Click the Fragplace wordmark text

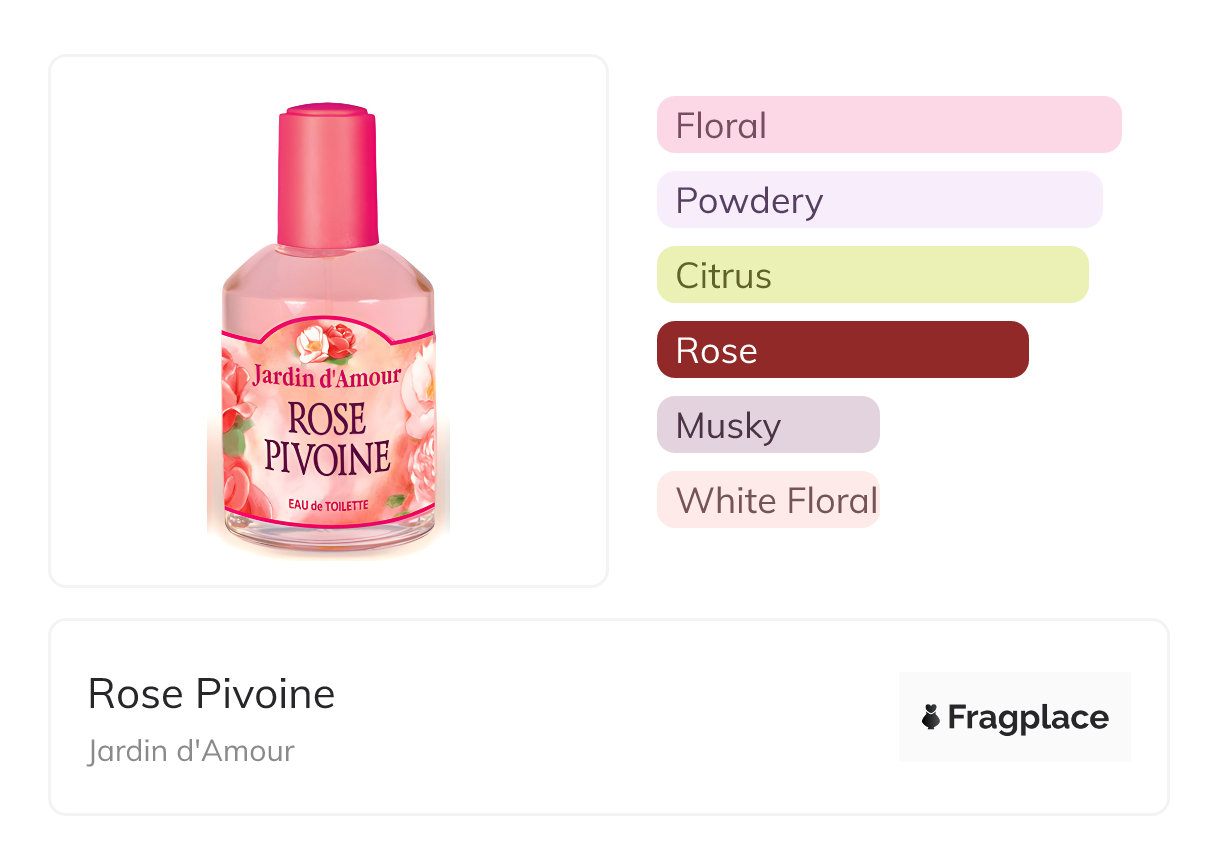pyautogui.click(x=1028, y=717)
